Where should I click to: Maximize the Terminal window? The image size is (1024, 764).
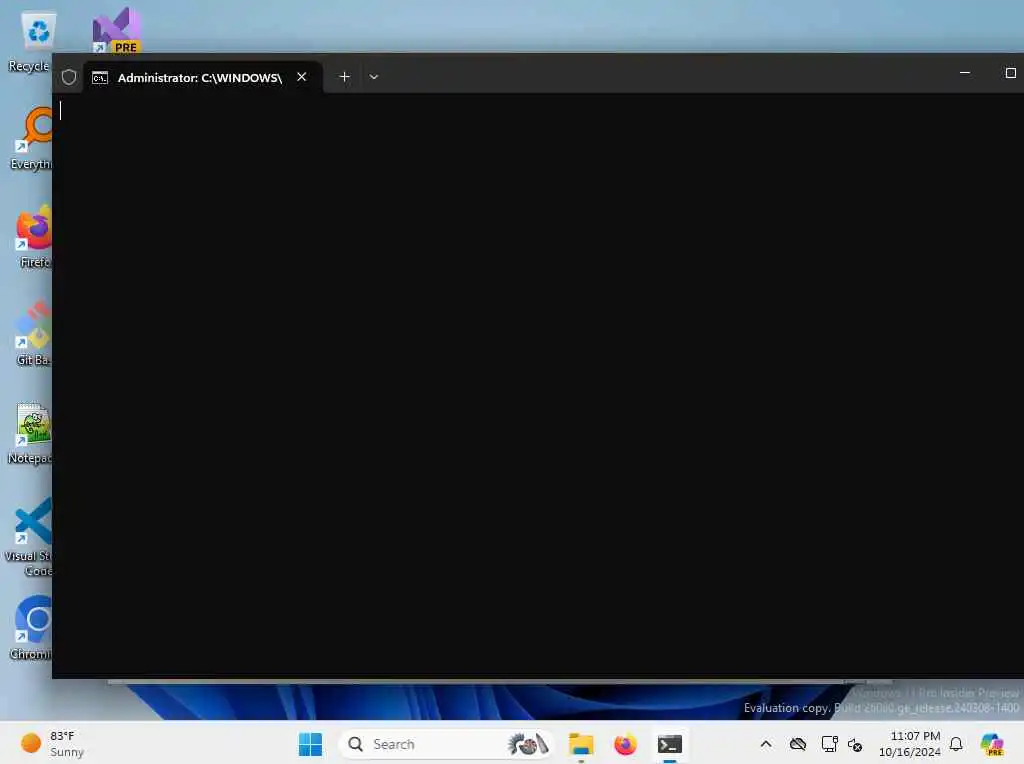pos(1010,72)
